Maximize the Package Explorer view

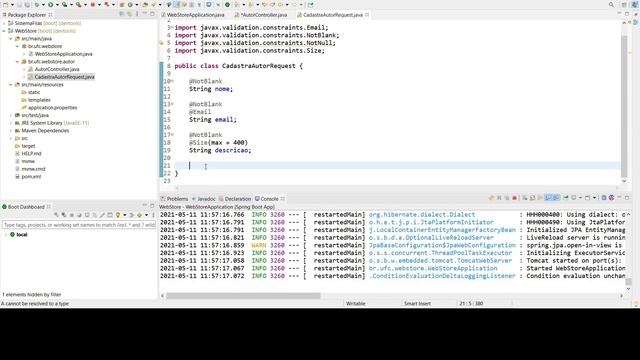tap(152, 14)
